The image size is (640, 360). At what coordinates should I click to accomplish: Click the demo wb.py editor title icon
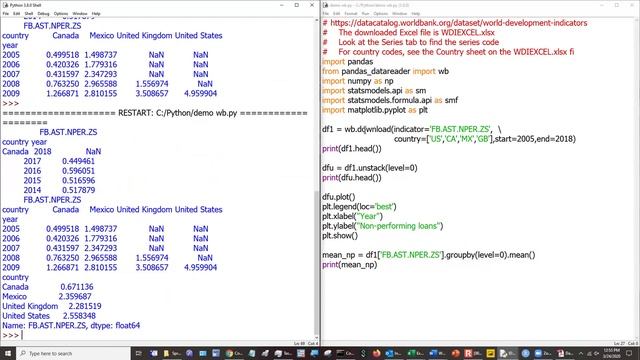click(x=325, y=5)
